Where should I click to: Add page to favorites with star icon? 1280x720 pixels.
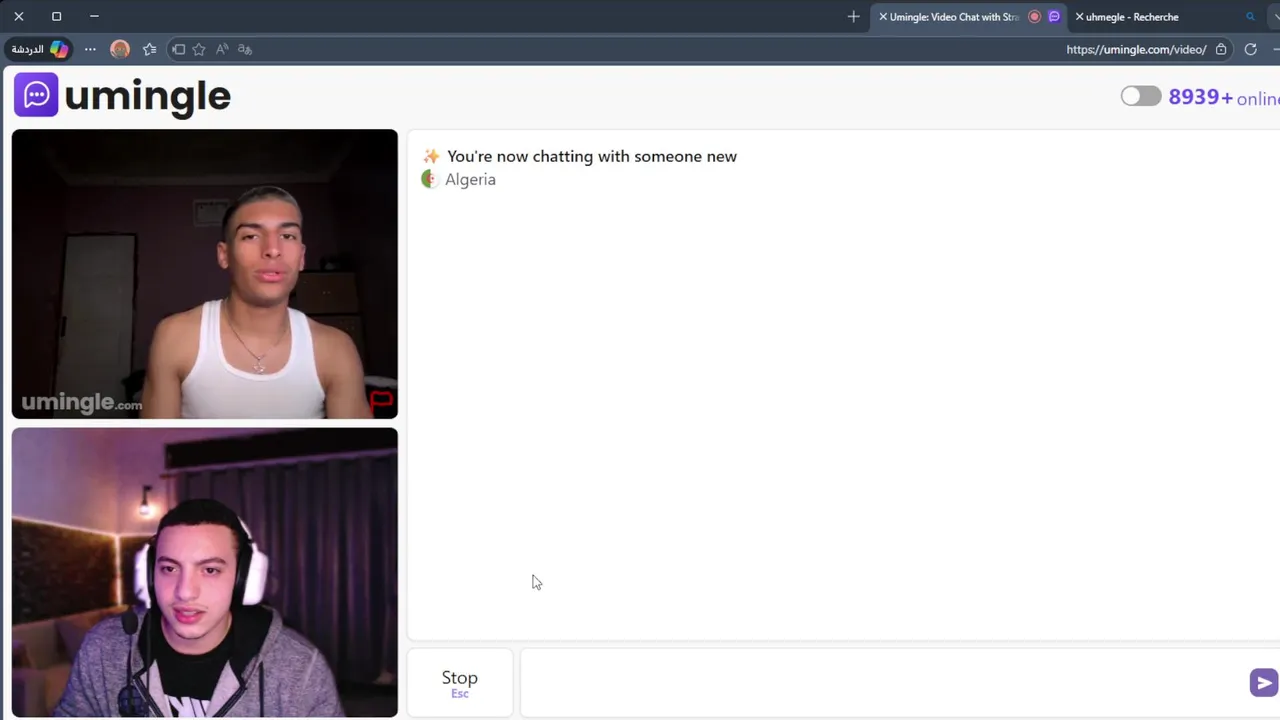coord(199,49)
